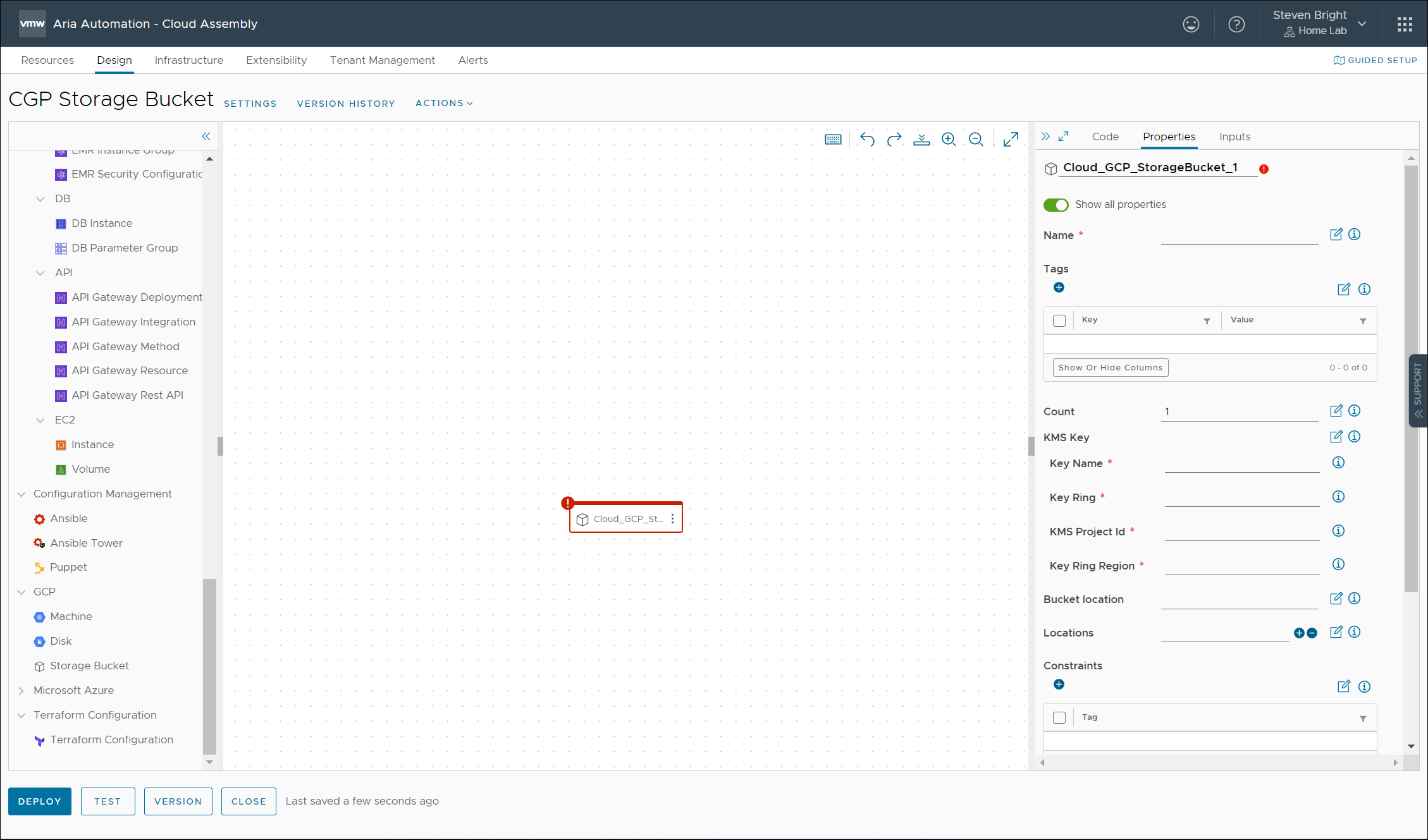This screenshot has height=840, width=1428.
Task: Toggle Show all properties switch
Action: 1056,205
